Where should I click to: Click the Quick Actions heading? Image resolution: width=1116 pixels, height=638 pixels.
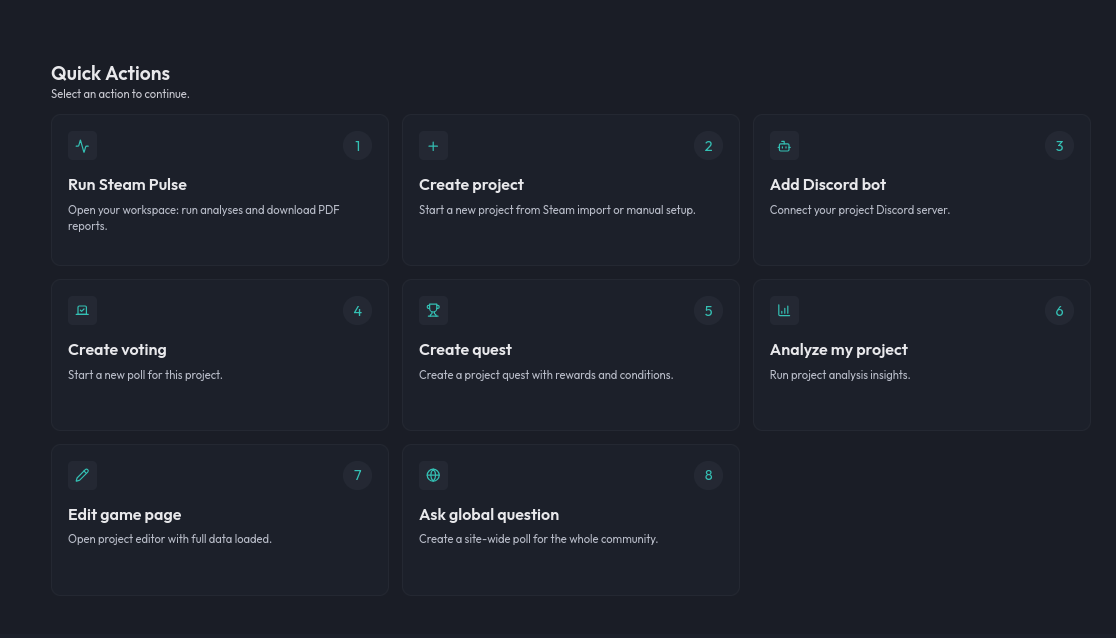click(110, 73)
